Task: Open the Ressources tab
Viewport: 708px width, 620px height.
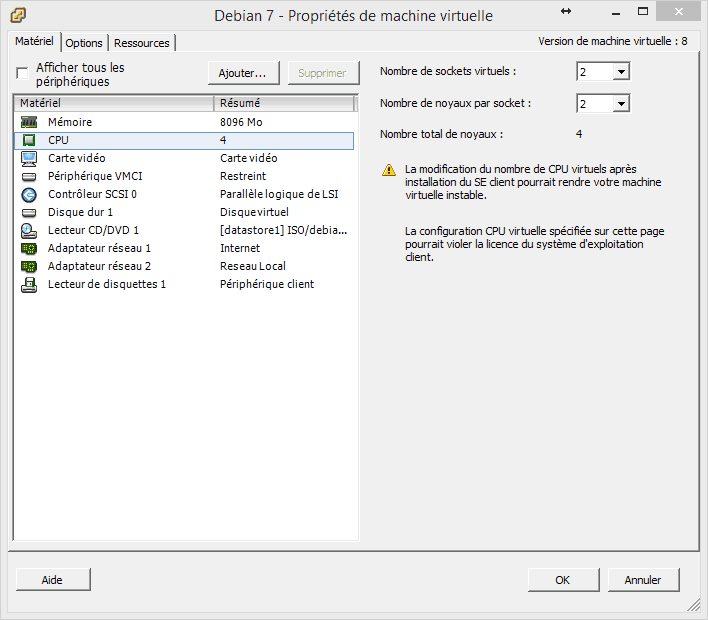Action: click(142, 43)
